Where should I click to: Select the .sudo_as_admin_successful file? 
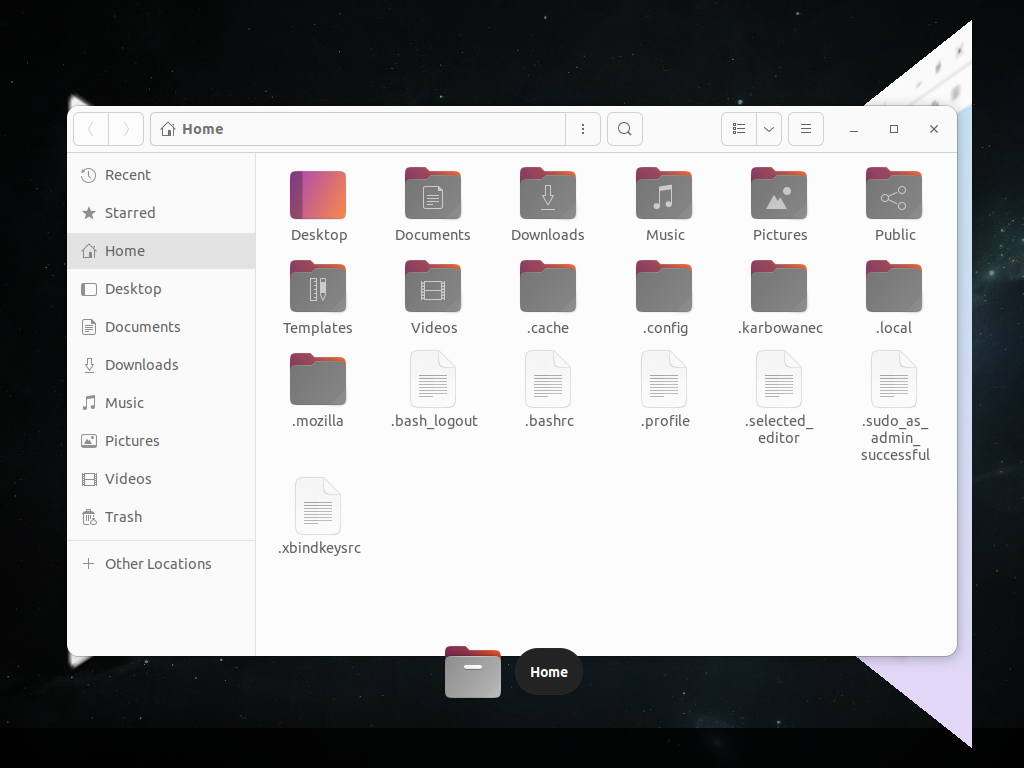click(x=894, y=379)
